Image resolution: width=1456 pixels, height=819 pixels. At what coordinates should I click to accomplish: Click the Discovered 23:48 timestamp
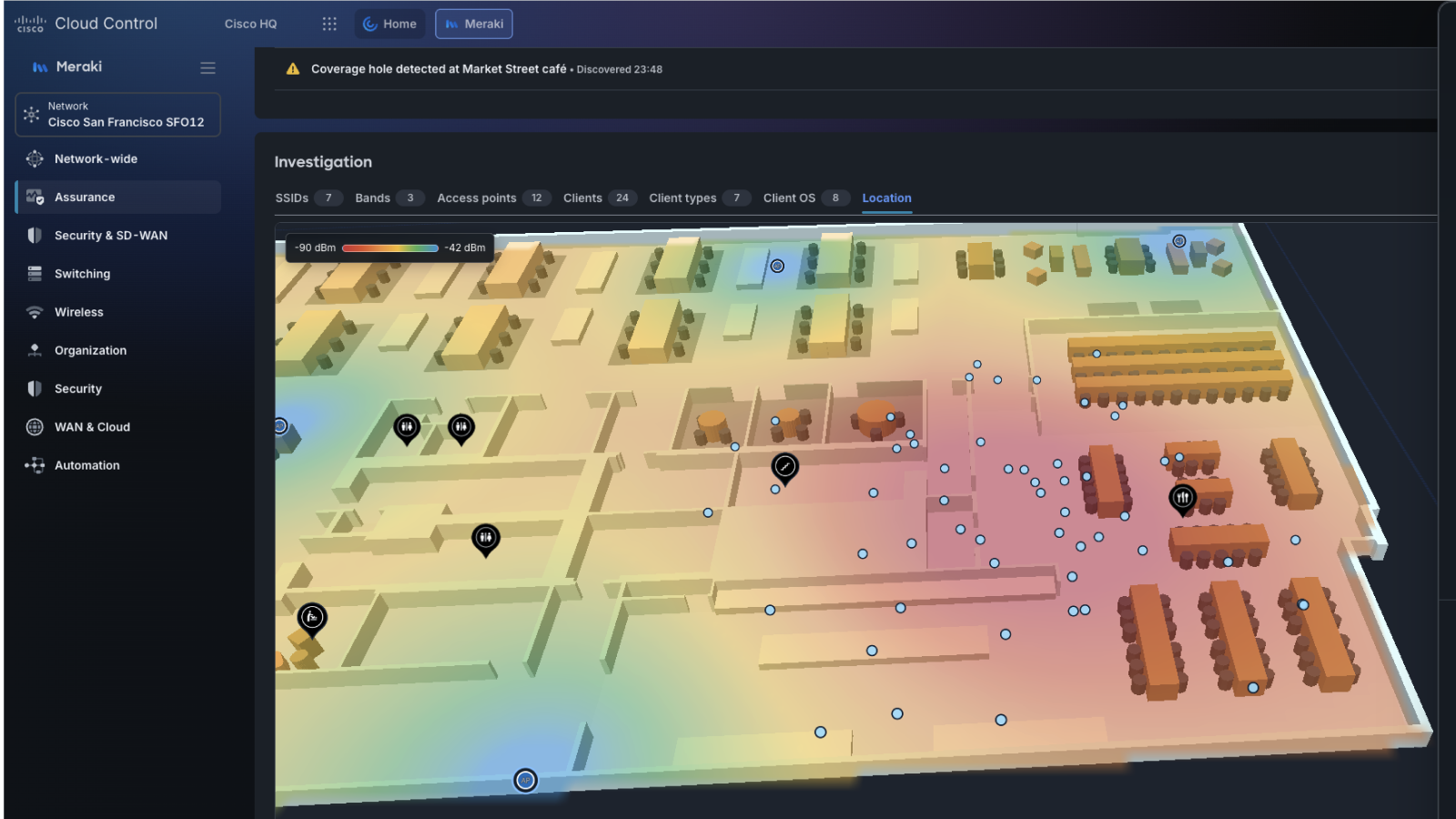[619, 69]
